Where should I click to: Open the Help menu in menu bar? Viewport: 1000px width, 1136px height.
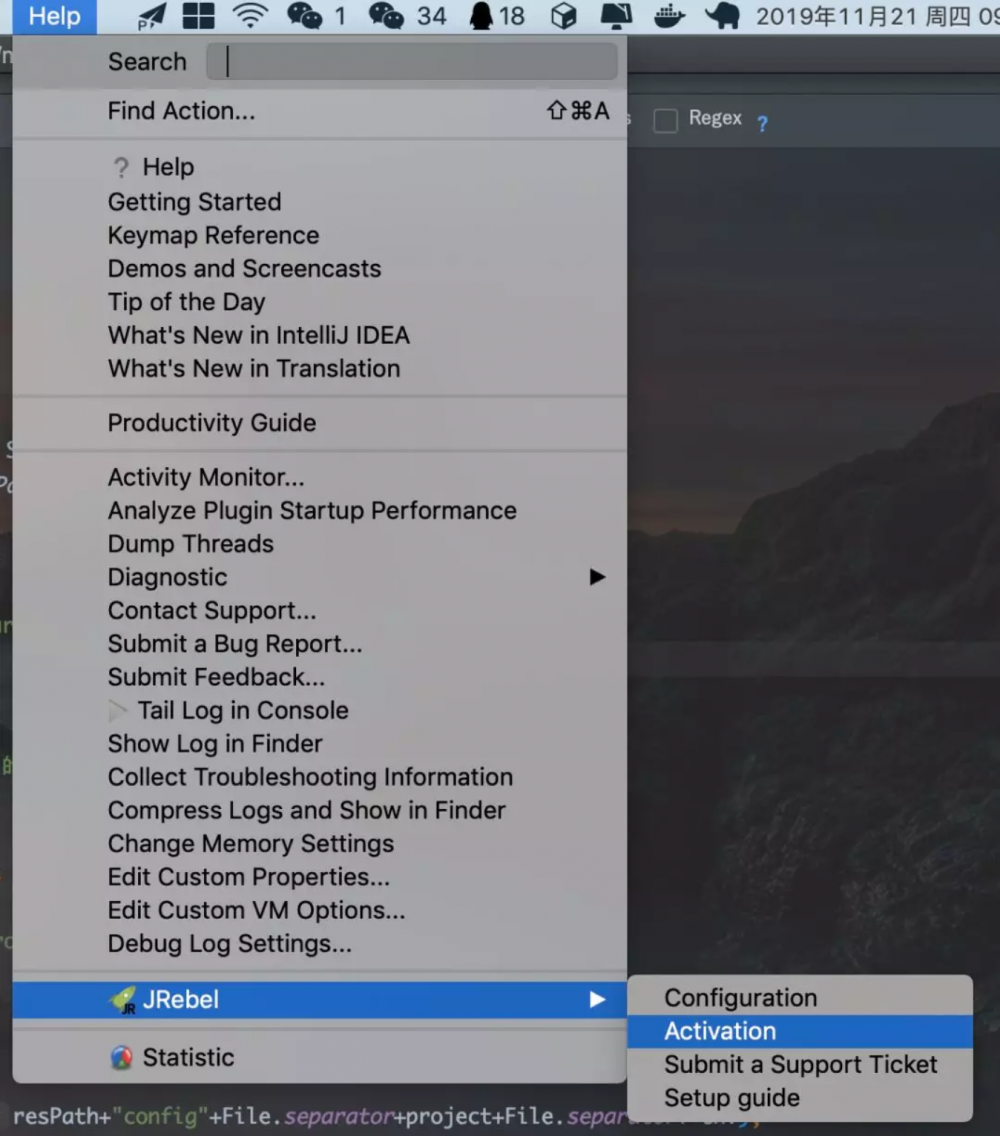click(54, 16)
